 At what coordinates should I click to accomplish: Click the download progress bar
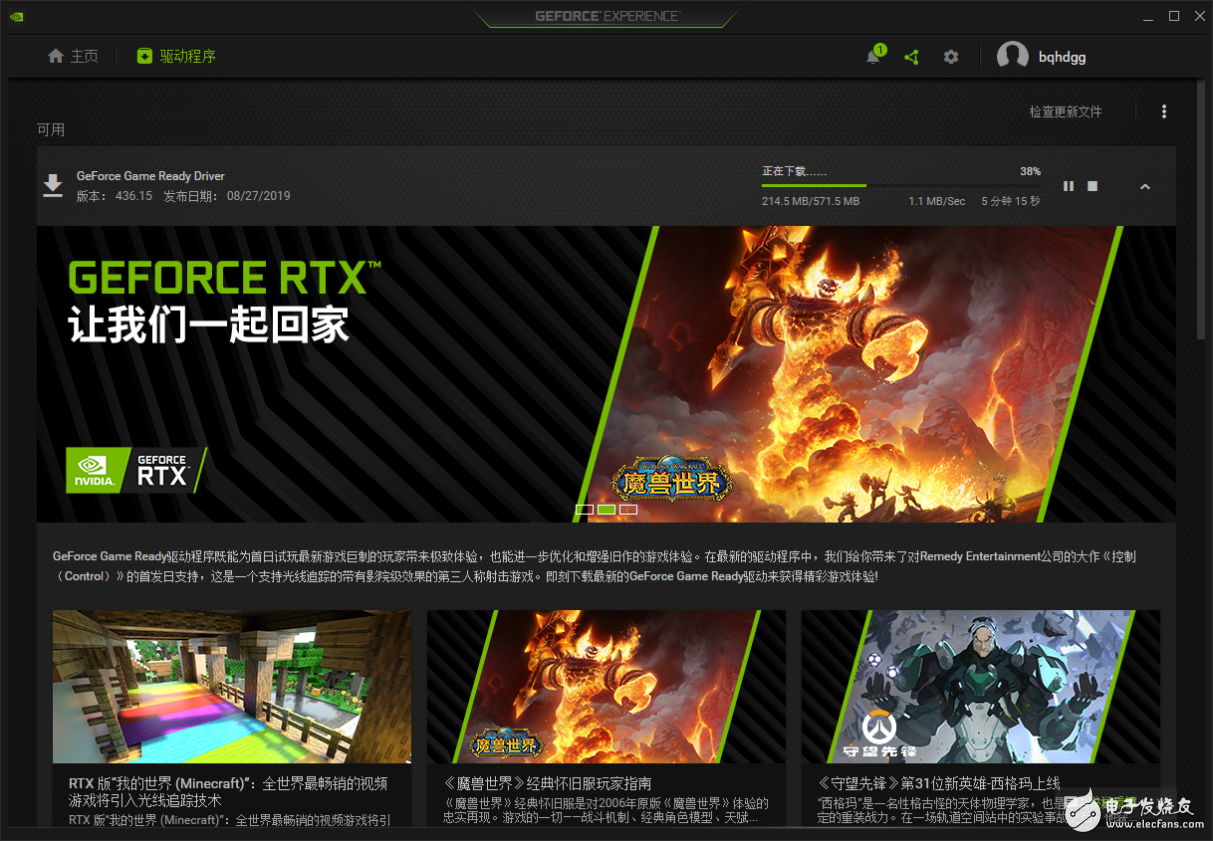(901, 185)
